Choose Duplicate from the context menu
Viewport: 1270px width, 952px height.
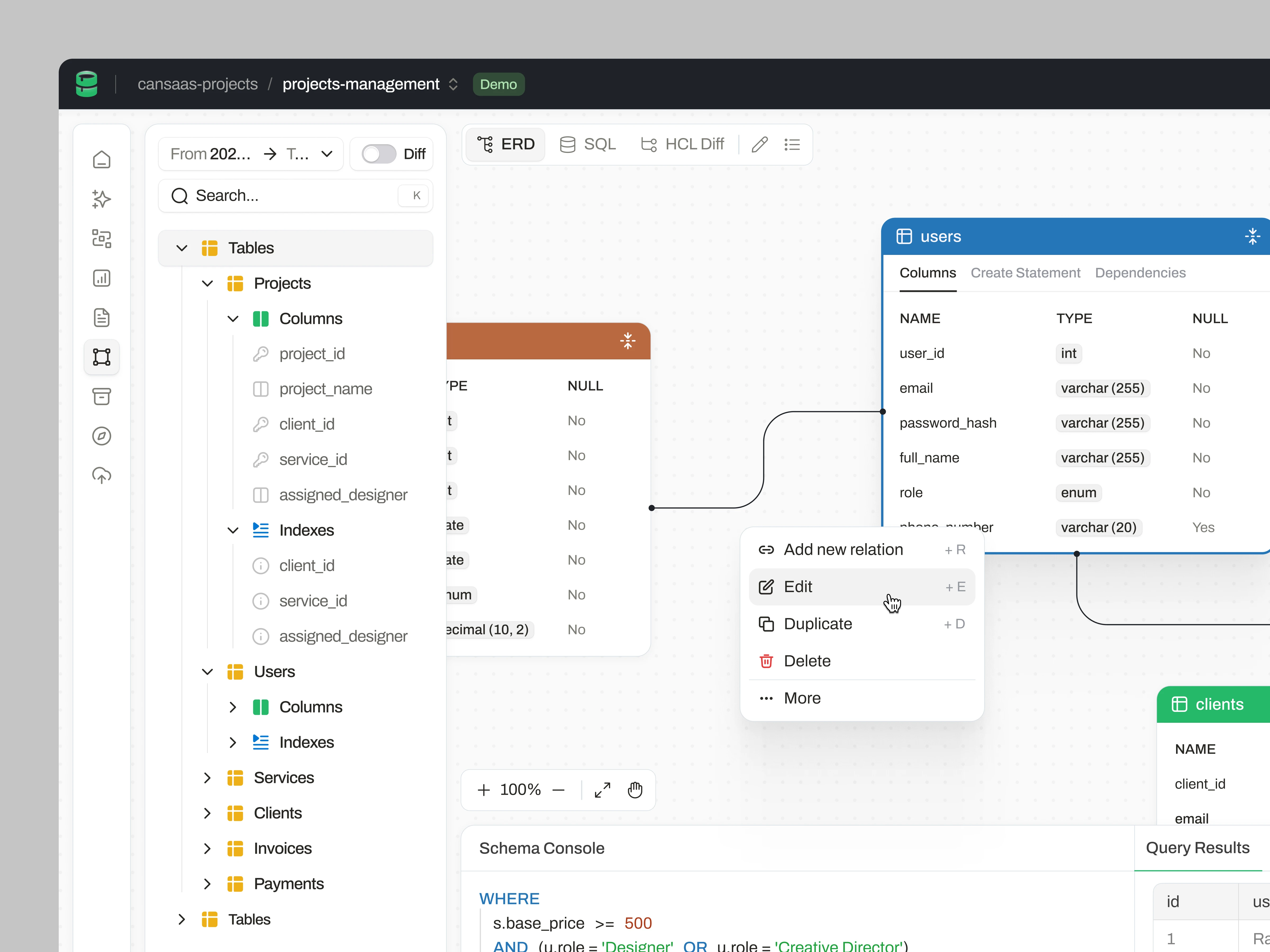pos(818,624)
